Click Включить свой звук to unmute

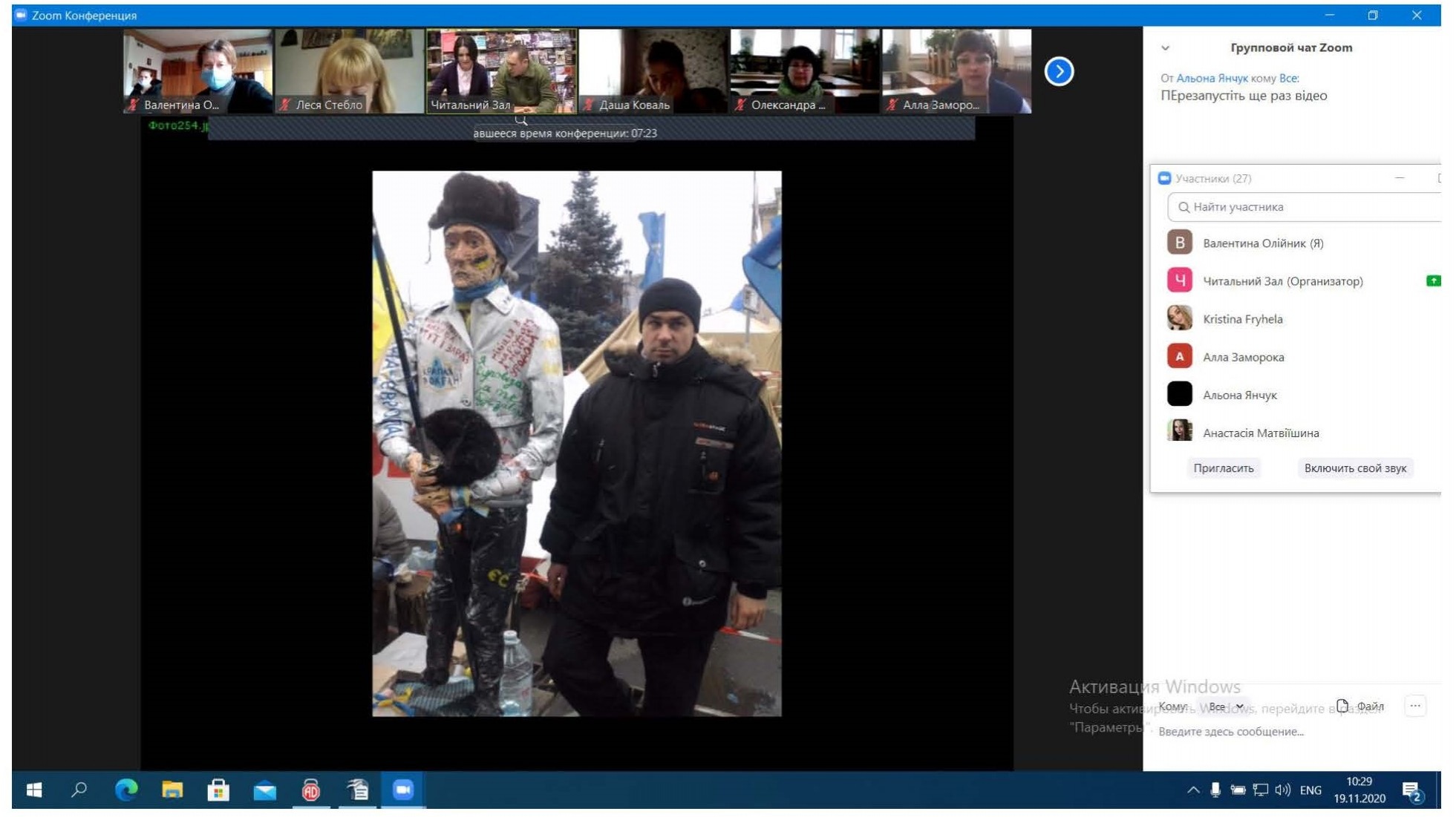pos(1354,468)
